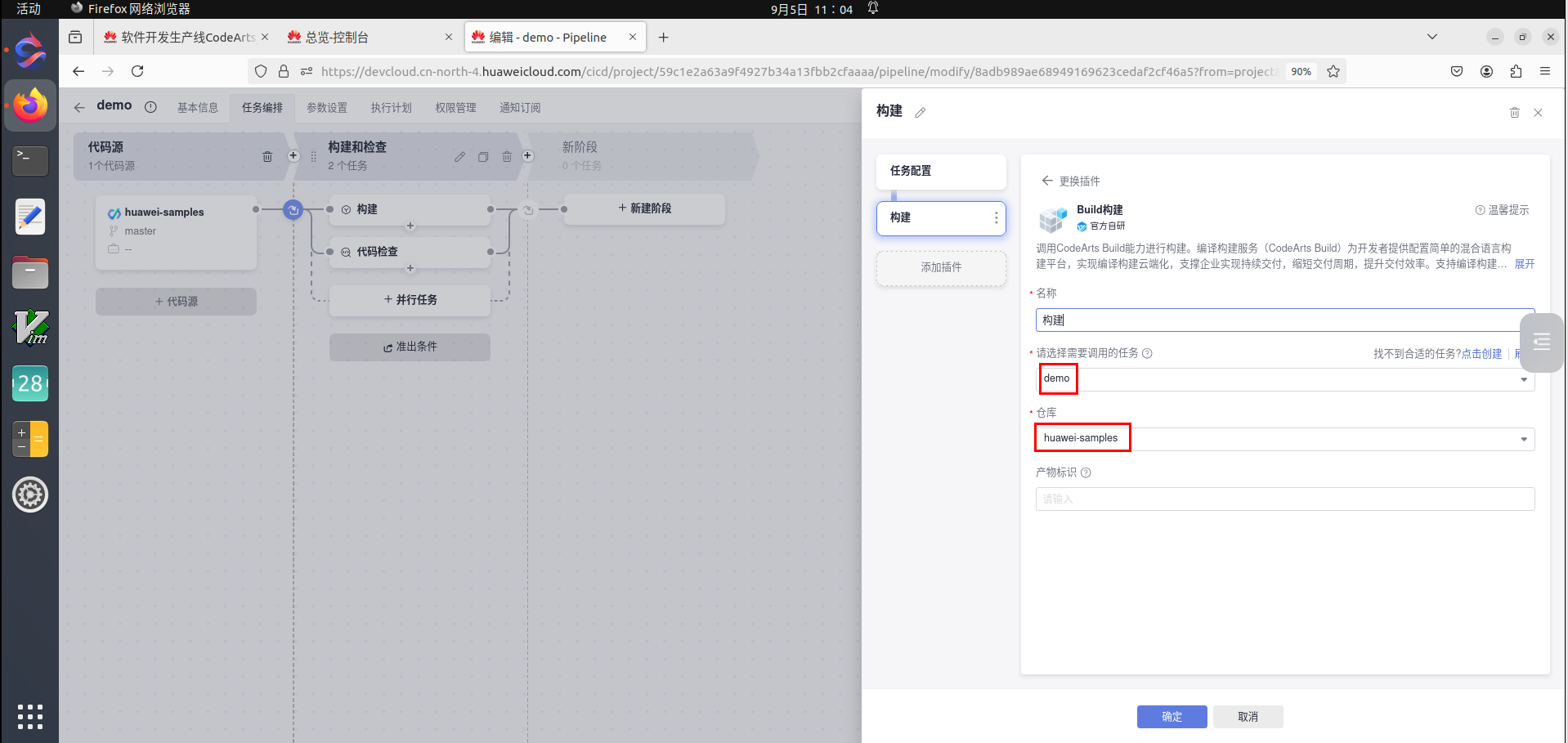Edit the 构建和检查 stage with the pencil icon
The height and width of the screenshot is (743, 1568).
point(460,157)
